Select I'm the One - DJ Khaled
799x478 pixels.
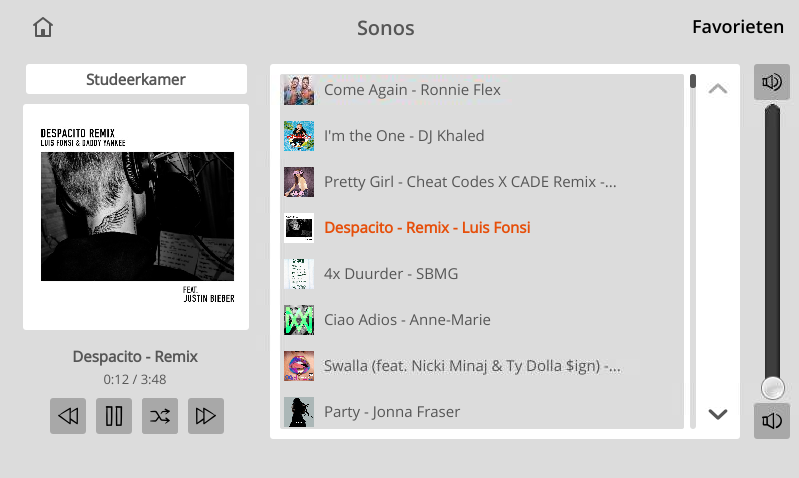(482, 136)
